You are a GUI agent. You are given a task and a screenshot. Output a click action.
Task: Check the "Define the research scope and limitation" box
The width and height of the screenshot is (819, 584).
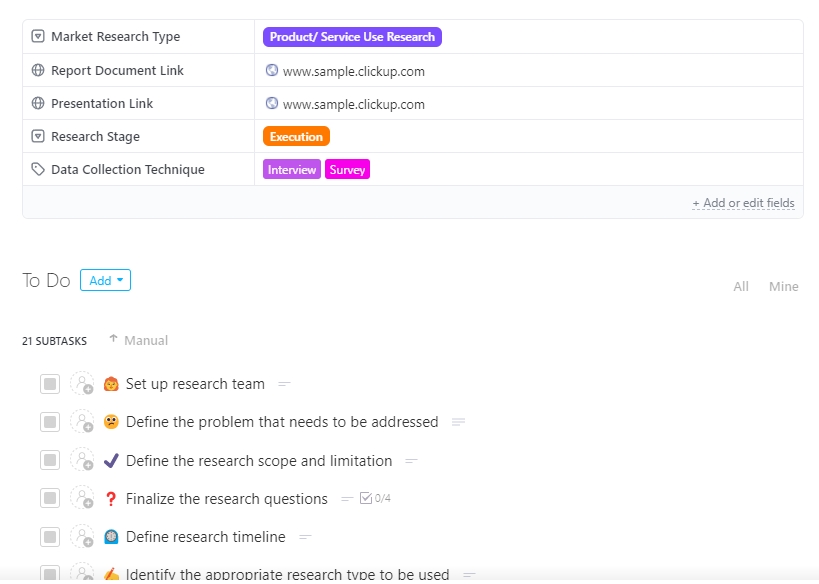51,460
